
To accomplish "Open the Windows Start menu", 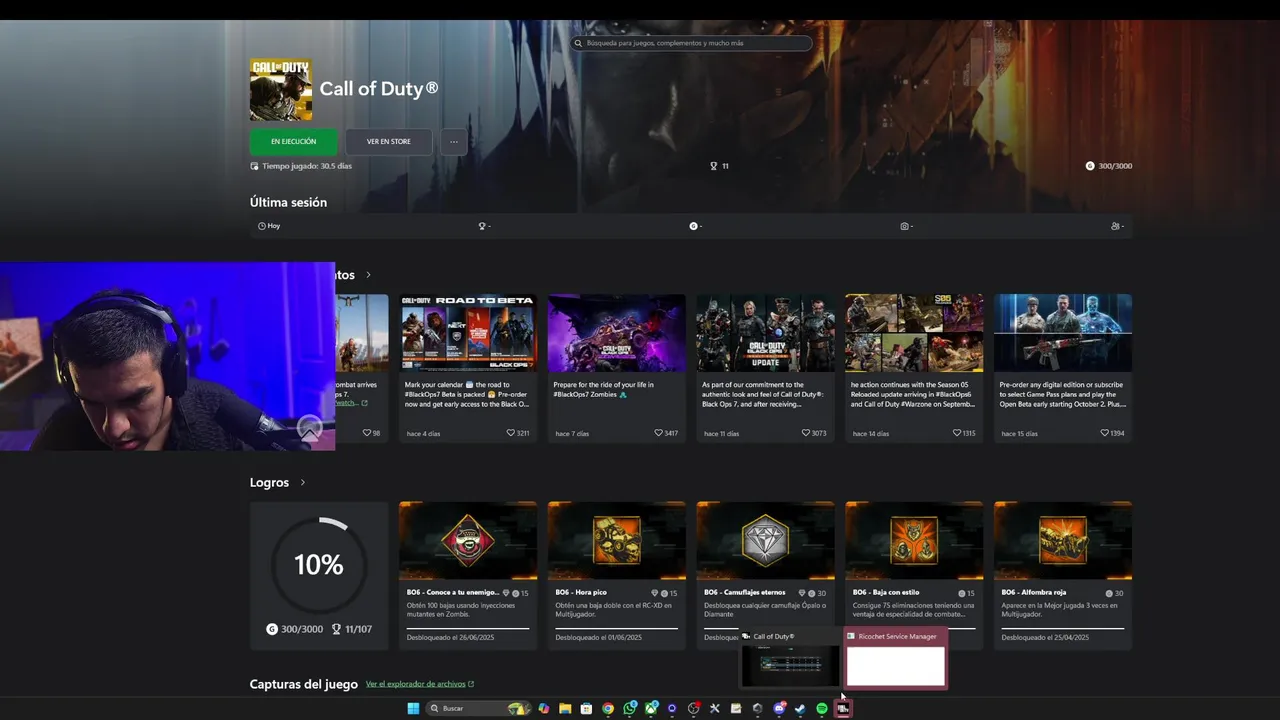I will click(x=413, y=708).
